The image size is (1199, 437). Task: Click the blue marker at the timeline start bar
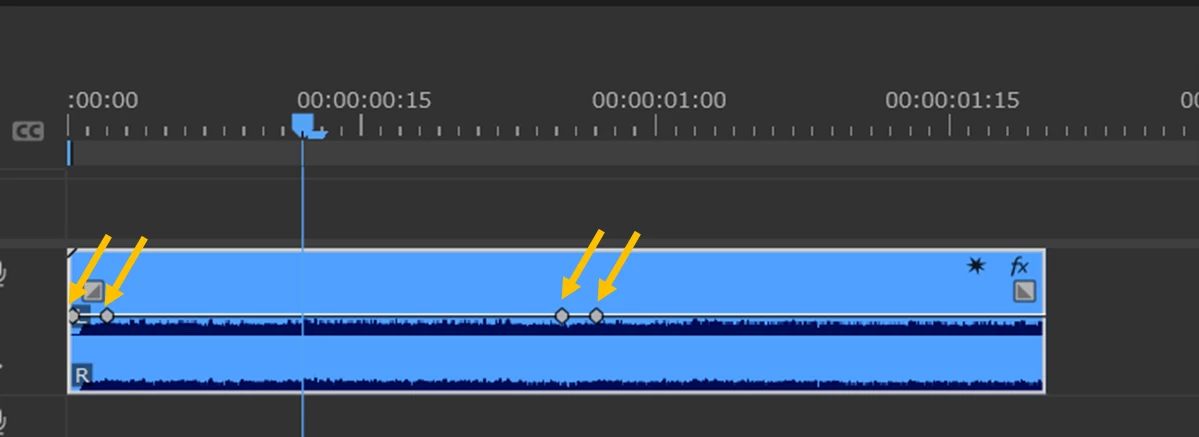(x=70, y=152)
